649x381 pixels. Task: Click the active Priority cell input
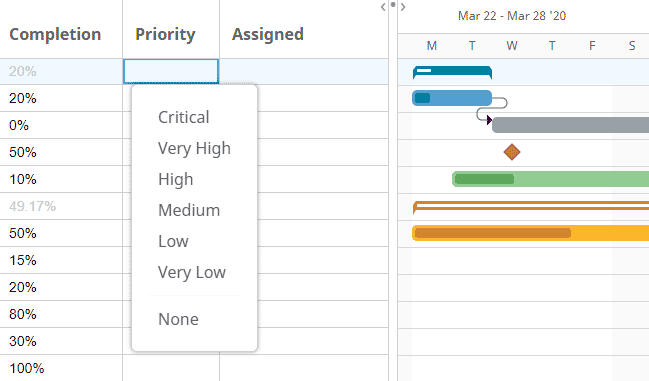(x=171, y=71)
